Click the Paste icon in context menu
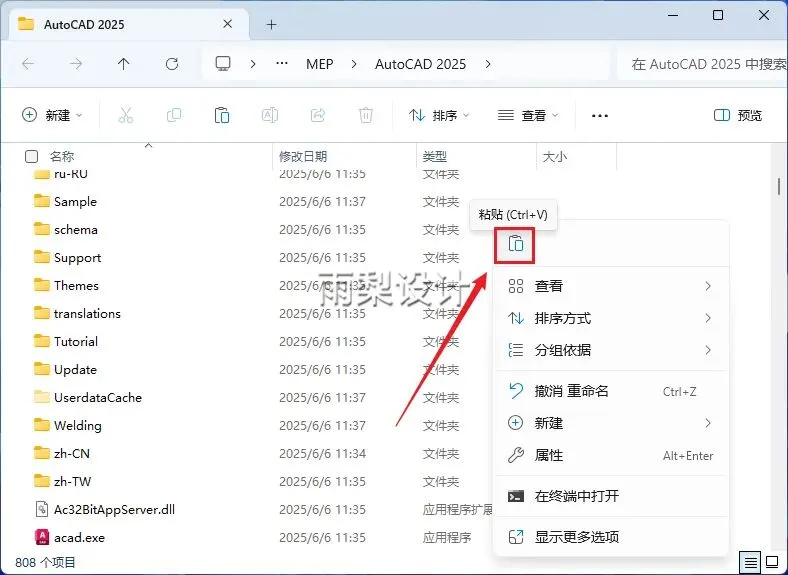The height and width of the screenshot is (575, 788). tap(516, 244)
